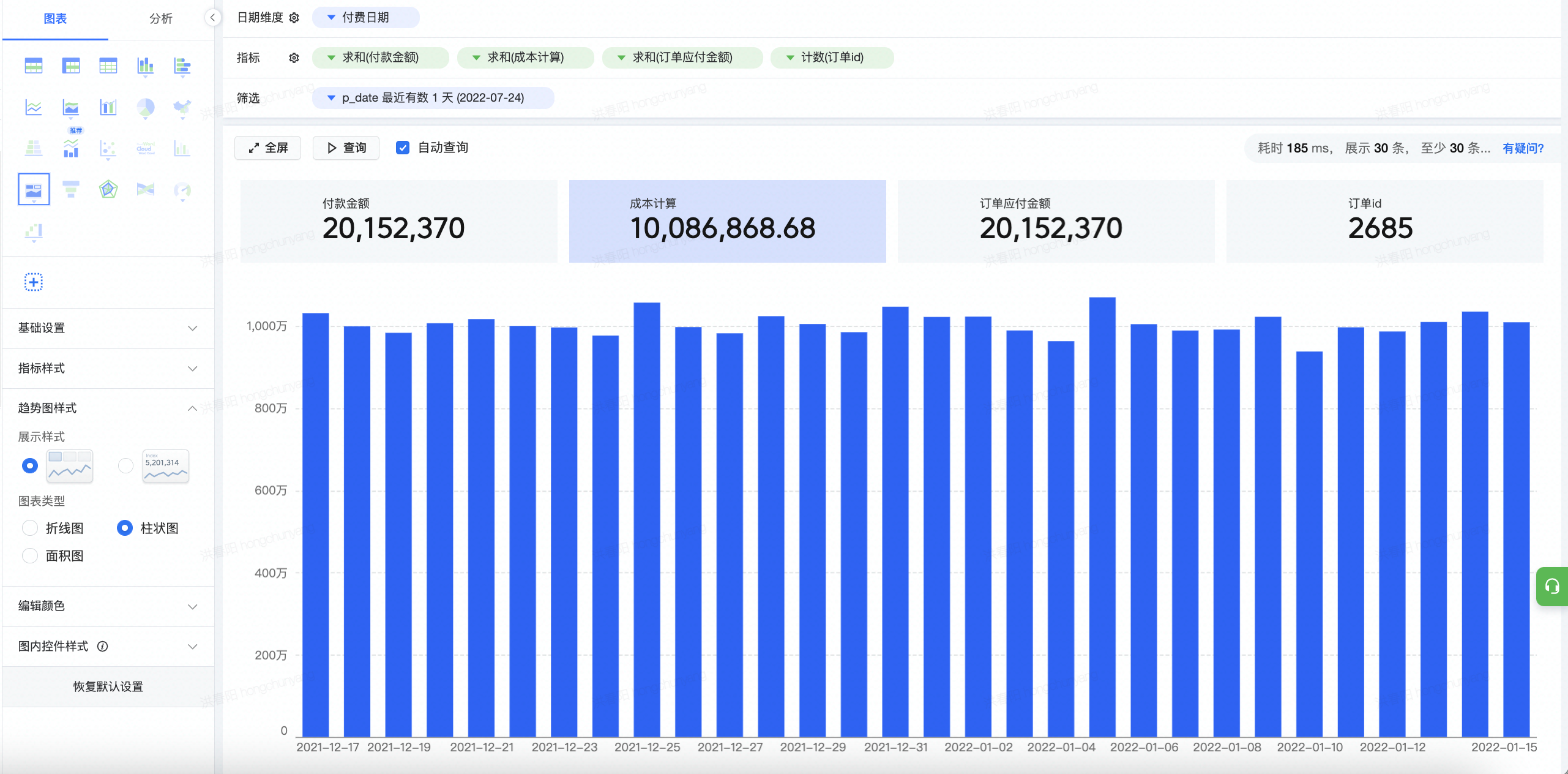
Task: Pick the scatter plot chart icon
Action: pyautogui.click(x=108, y=148)
